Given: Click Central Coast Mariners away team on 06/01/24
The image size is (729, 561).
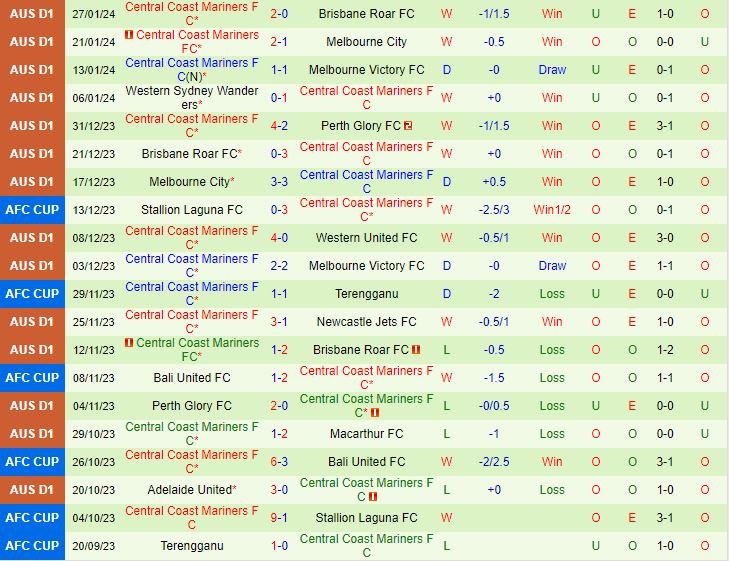Looking at the screenshot, I should (366, 98).
